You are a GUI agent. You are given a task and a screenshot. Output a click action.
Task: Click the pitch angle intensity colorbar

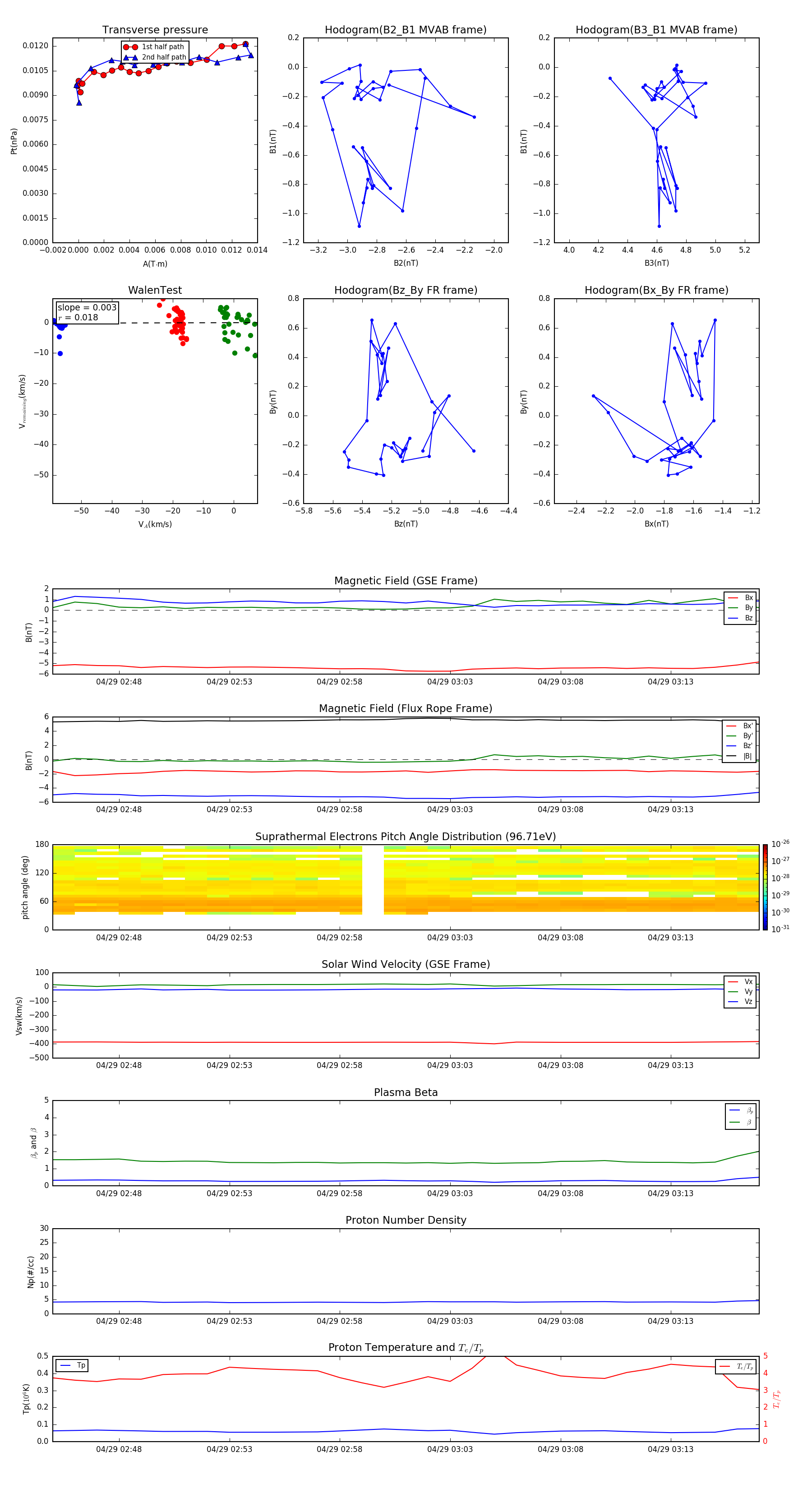(765, 887)
